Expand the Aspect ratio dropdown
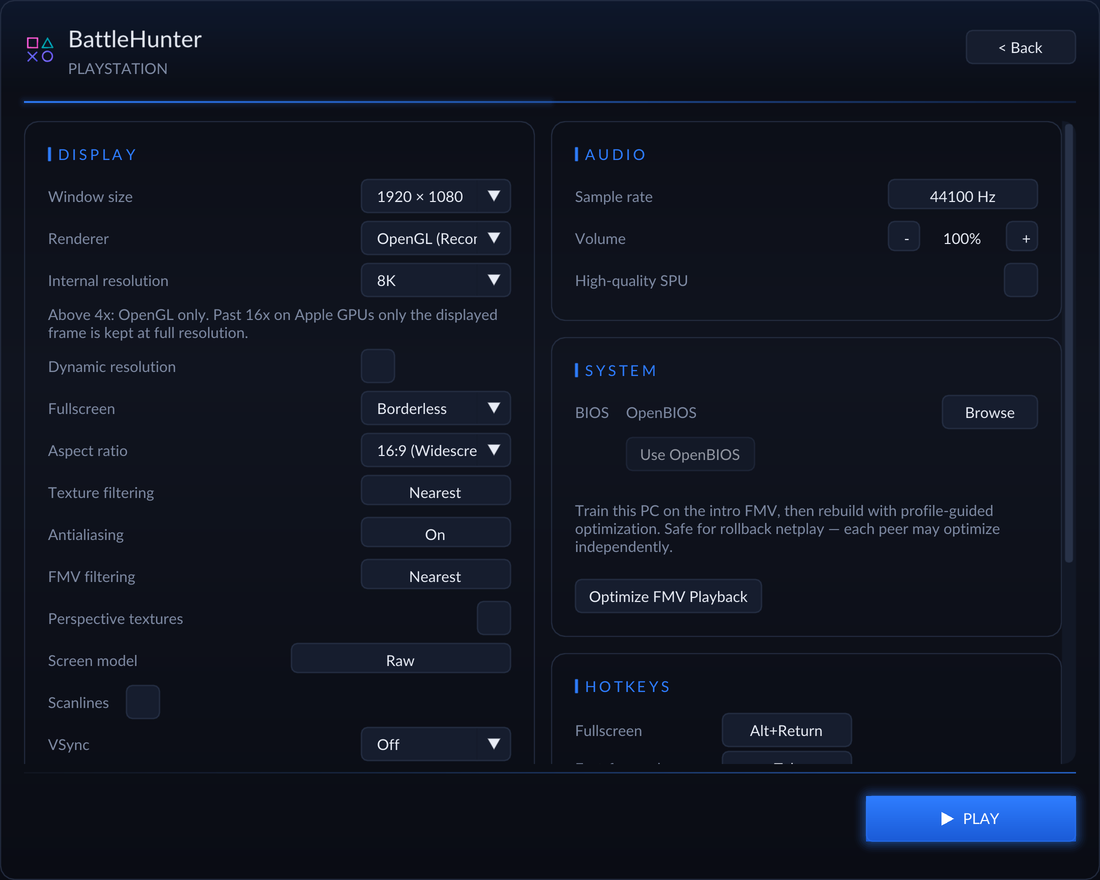 (436, 451)
